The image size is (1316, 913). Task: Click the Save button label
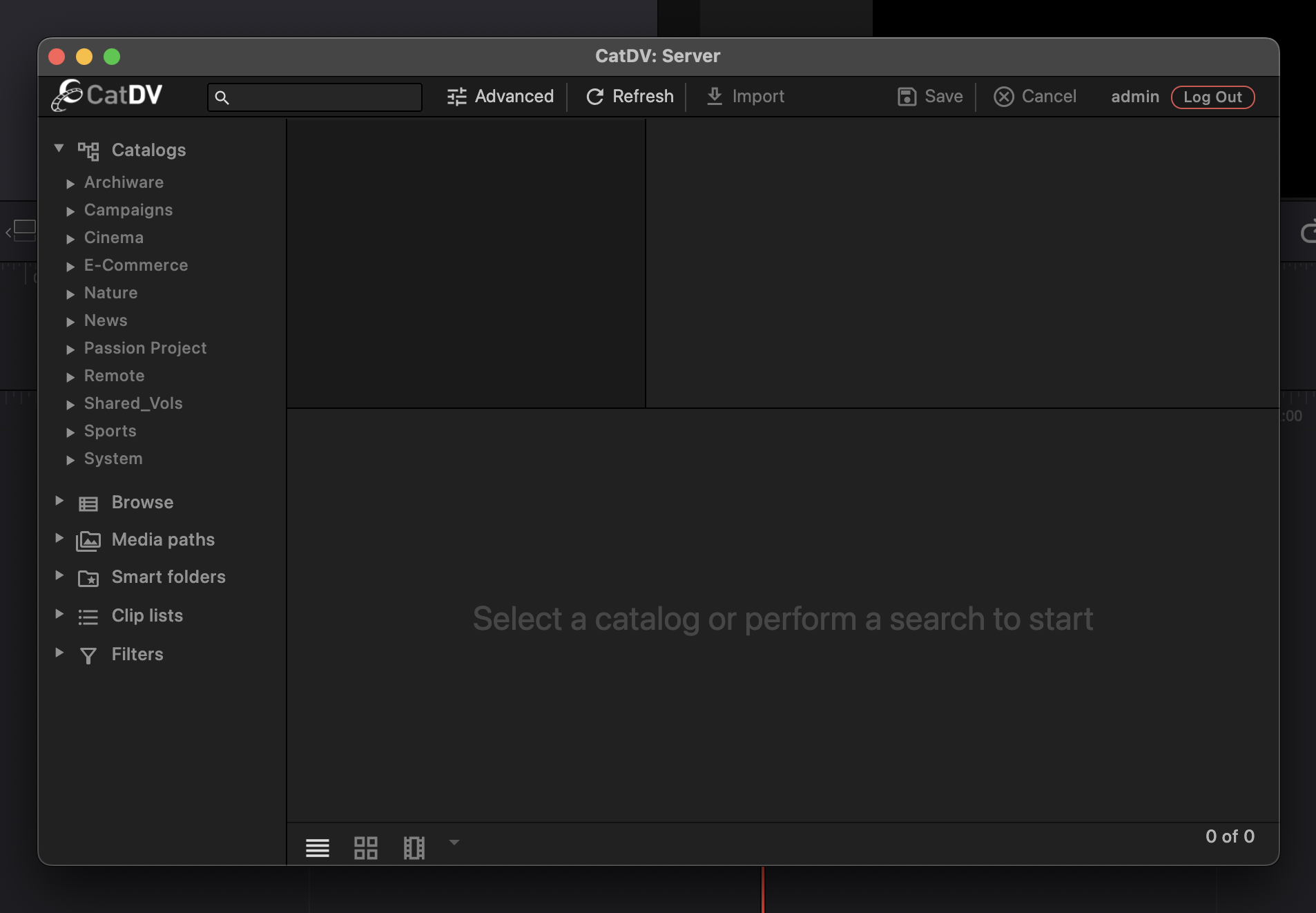point(944,97)
